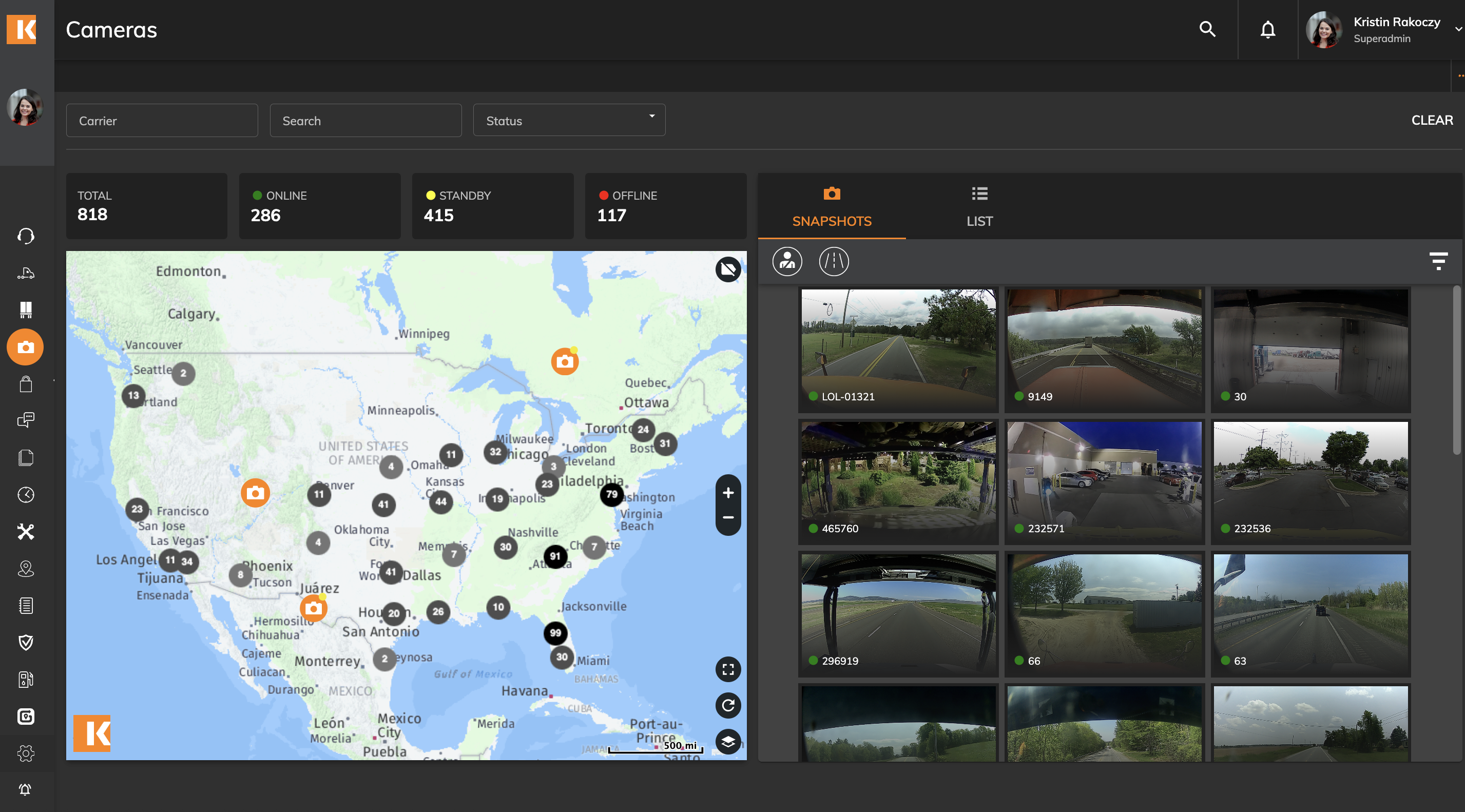Select the search magnifier icon

pos(1208,28)
